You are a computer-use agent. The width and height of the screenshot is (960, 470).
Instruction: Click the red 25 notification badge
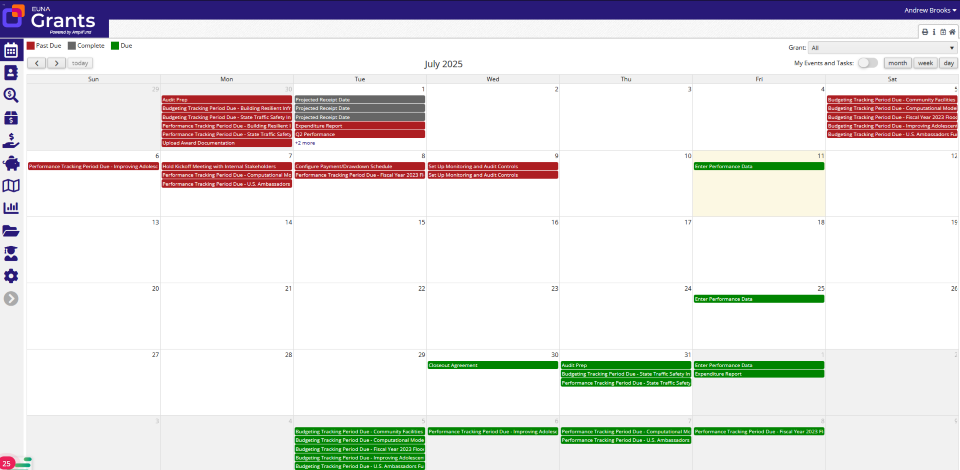point(7,463)
